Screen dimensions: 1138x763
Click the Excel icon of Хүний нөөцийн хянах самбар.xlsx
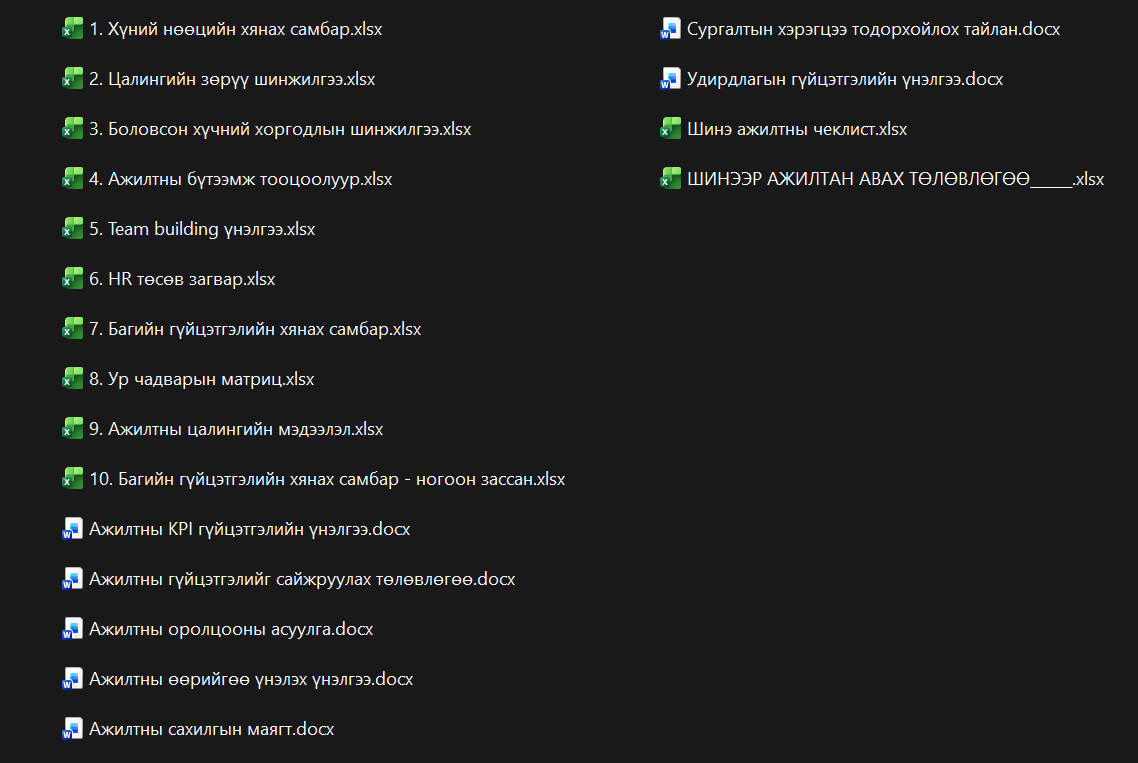71,29
